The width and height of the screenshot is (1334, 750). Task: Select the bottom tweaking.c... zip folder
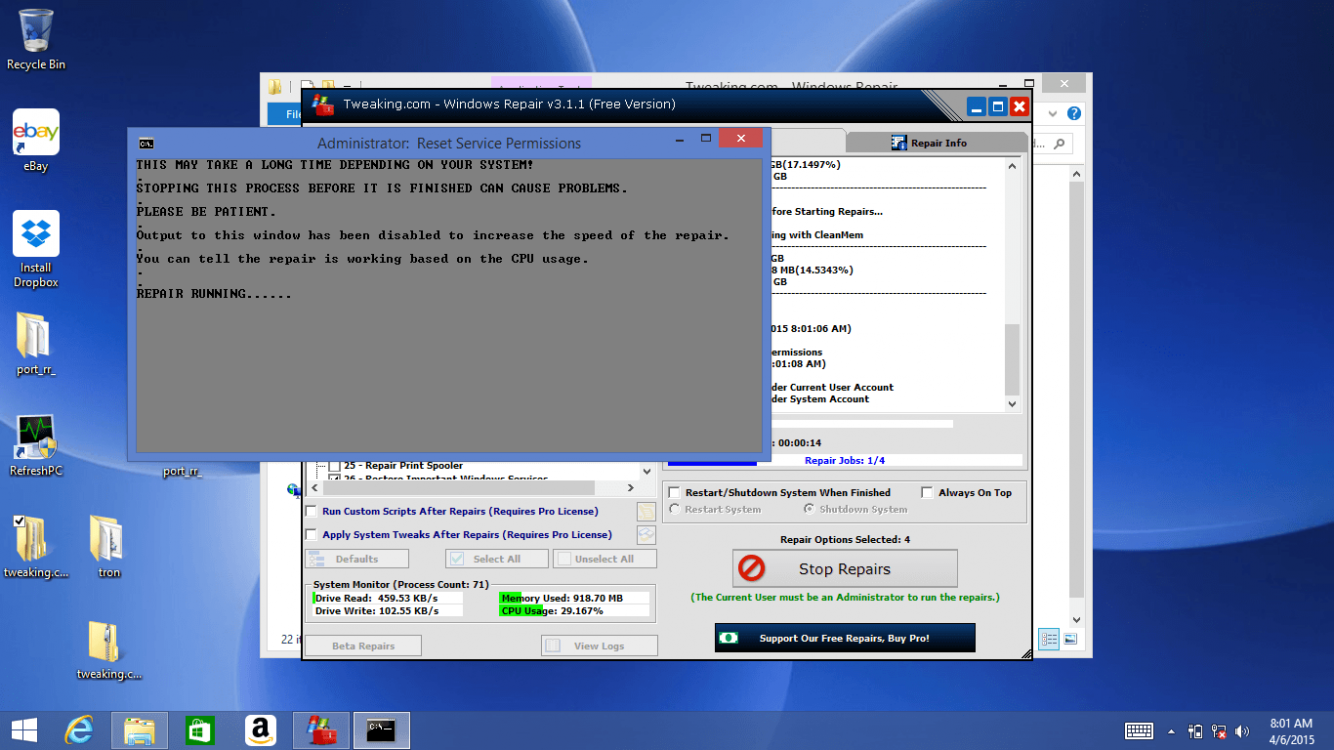(108, 650)
